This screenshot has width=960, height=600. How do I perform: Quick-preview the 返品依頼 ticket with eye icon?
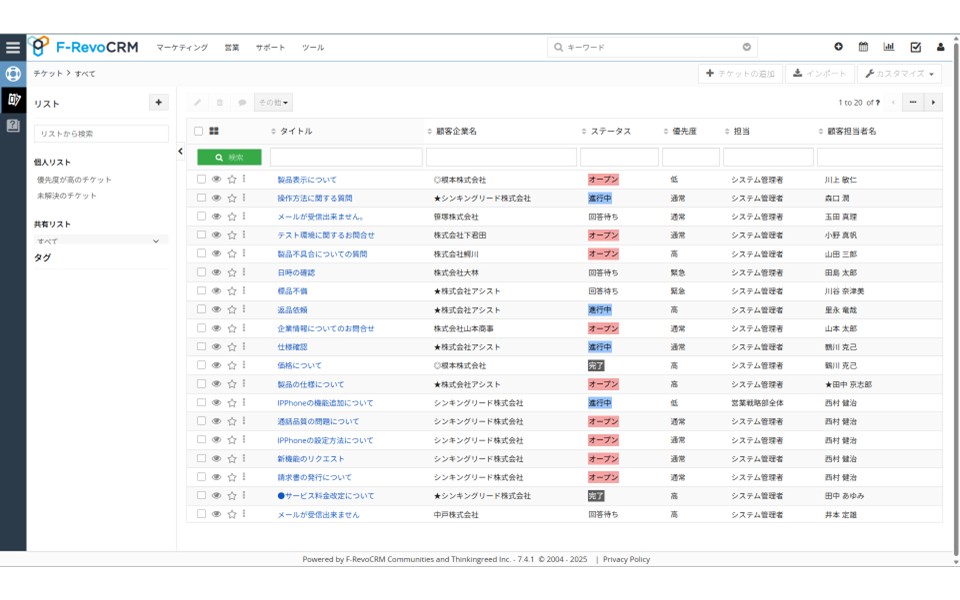click(216, 309)
